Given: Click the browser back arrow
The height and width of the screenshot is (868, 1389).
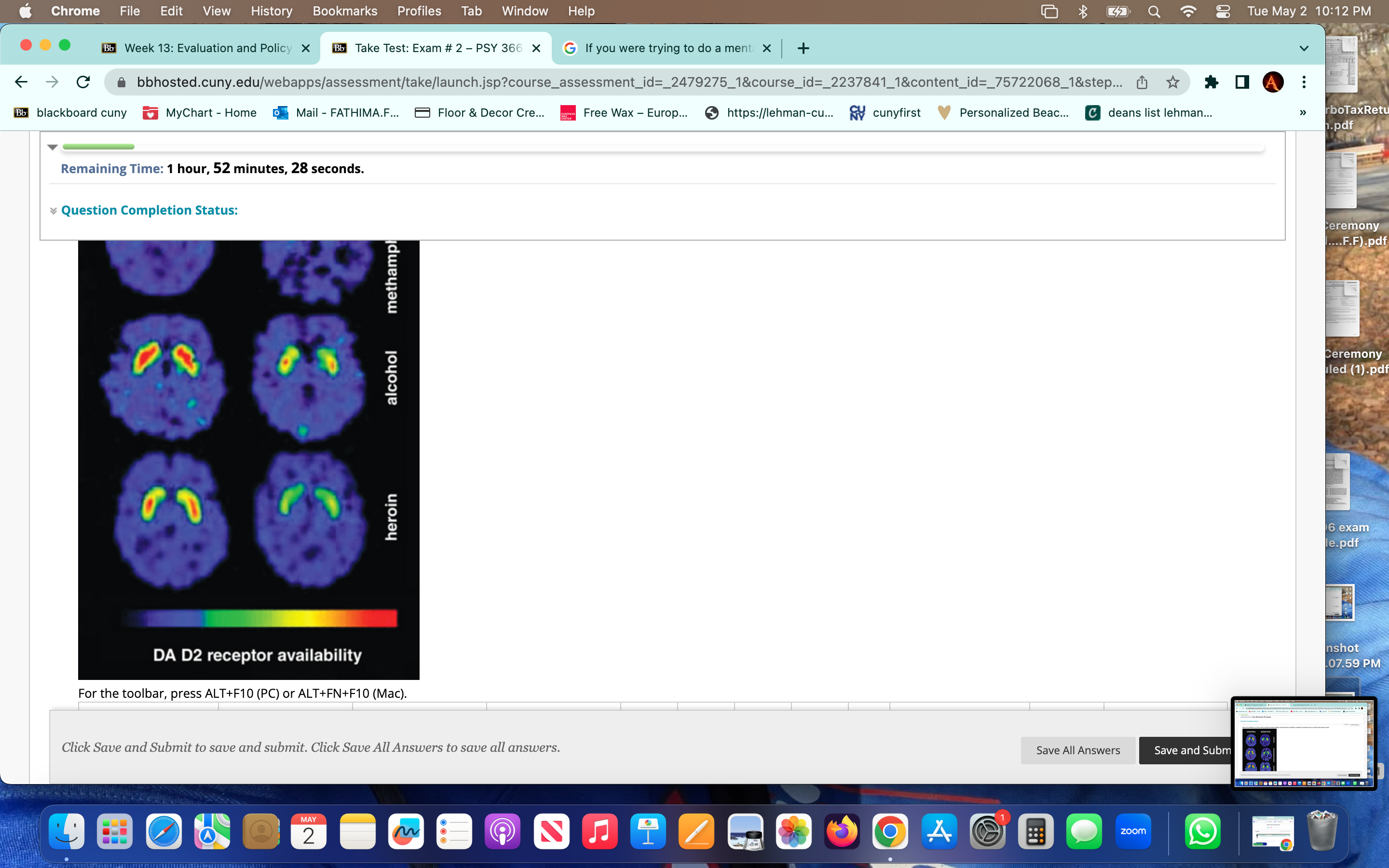Looking at the screenshot, I should pos(21,82).
